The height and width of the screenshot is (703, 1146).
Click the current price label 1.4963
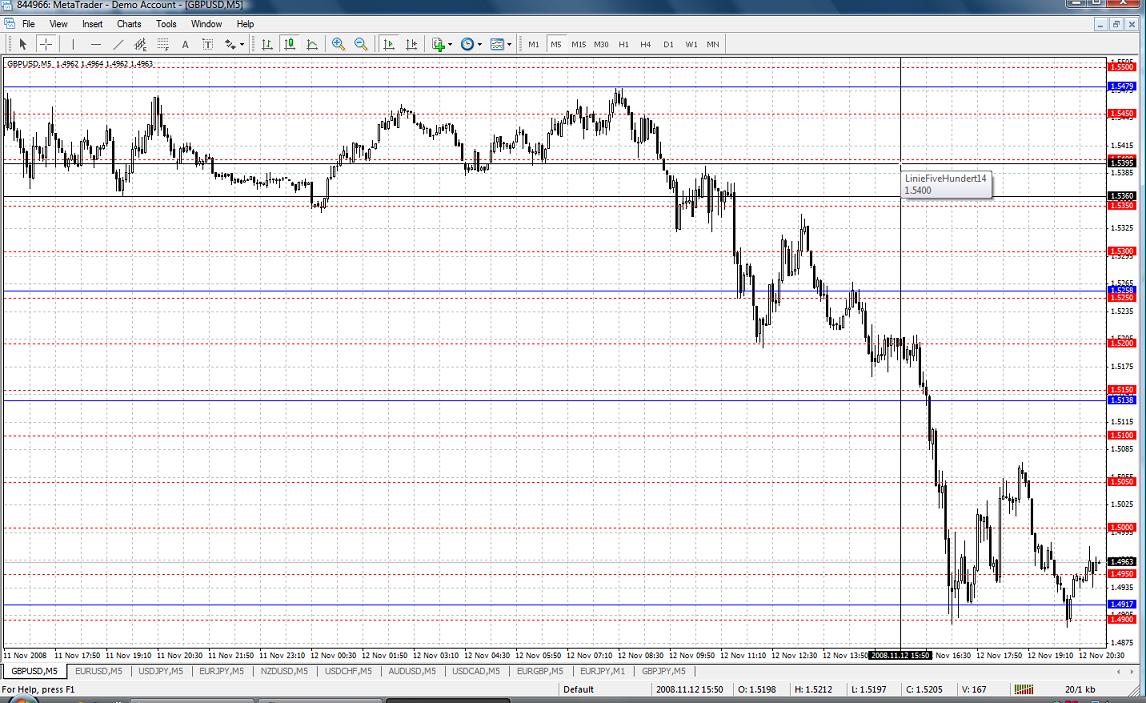(1122, 562)
